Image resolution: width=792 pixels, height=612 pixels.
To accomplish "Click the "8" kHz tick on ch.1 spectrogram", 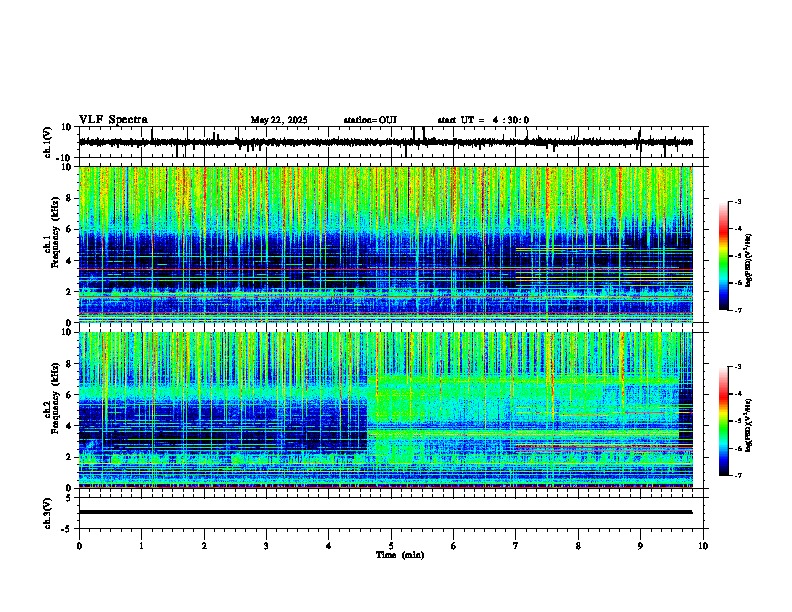I will coord(70,198).
